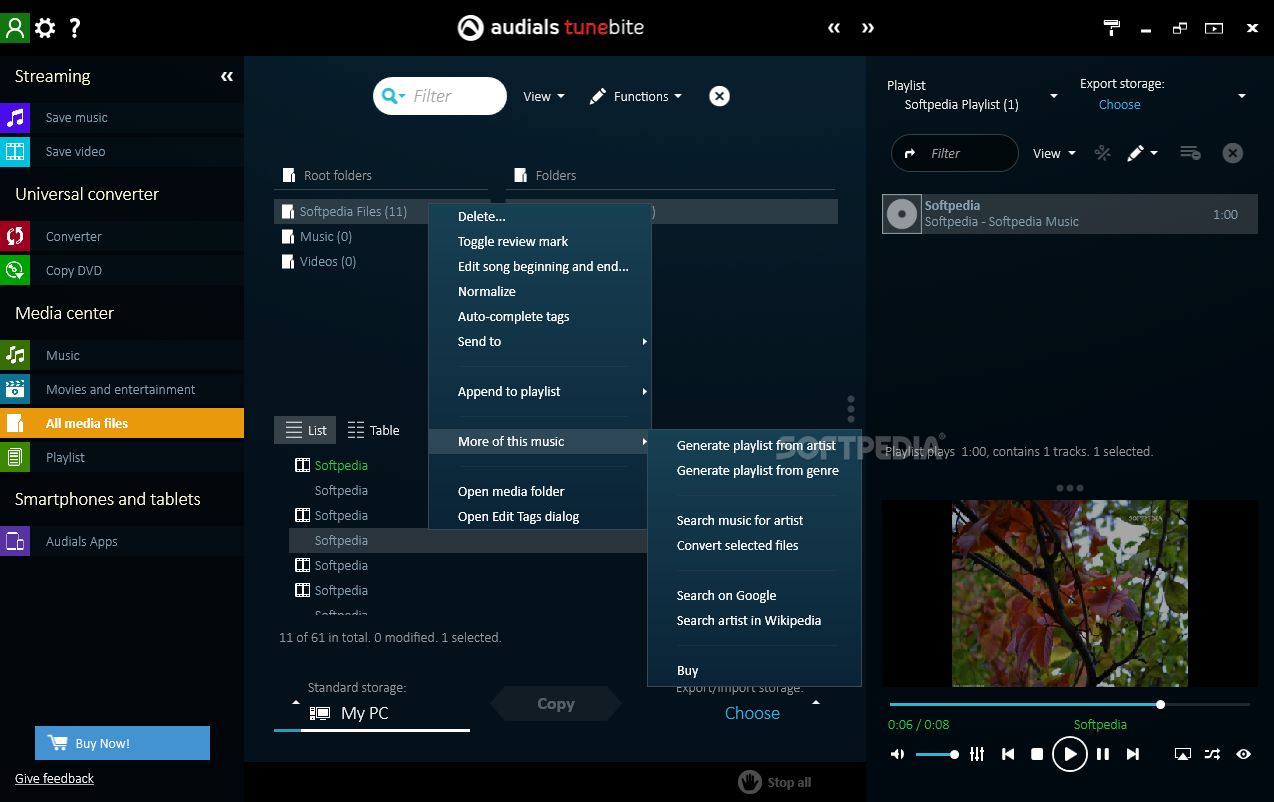Open the paint roller theme icon

coord(1112,28)
